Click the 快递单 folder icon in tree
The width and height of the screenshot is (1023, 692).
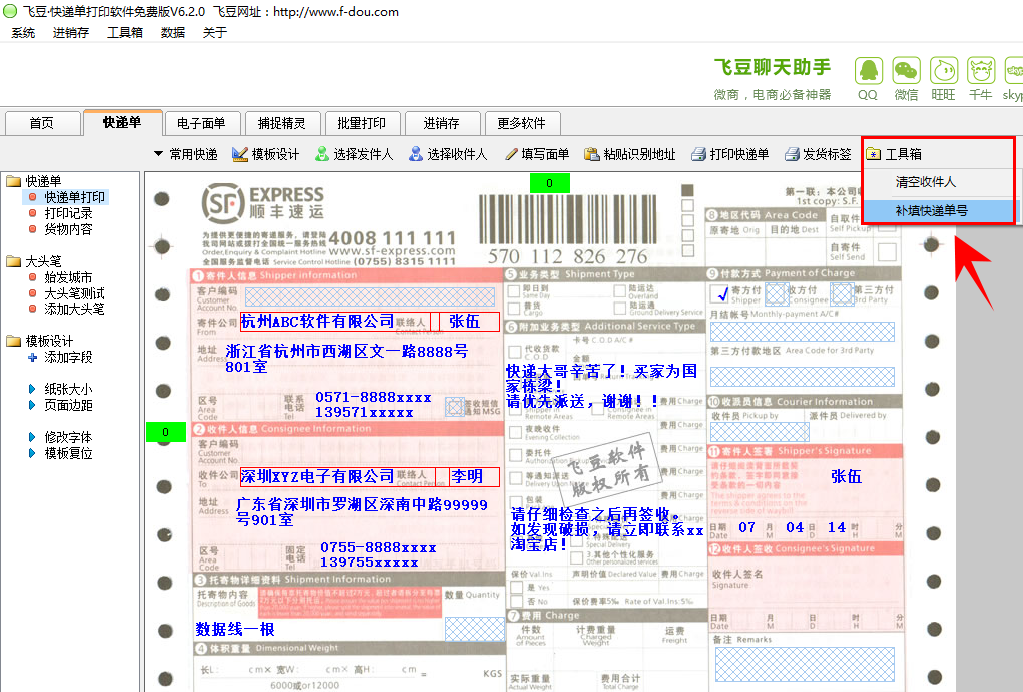click(x=14, y=181)
